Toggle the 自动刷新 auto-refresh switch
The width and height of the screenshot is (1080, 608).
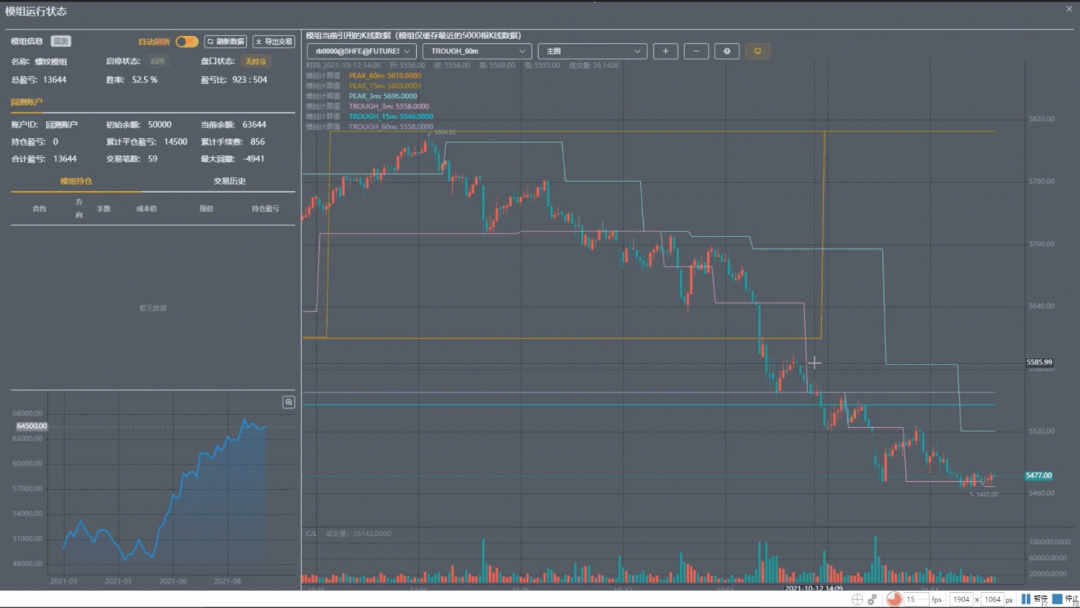(x=187, y=42)
